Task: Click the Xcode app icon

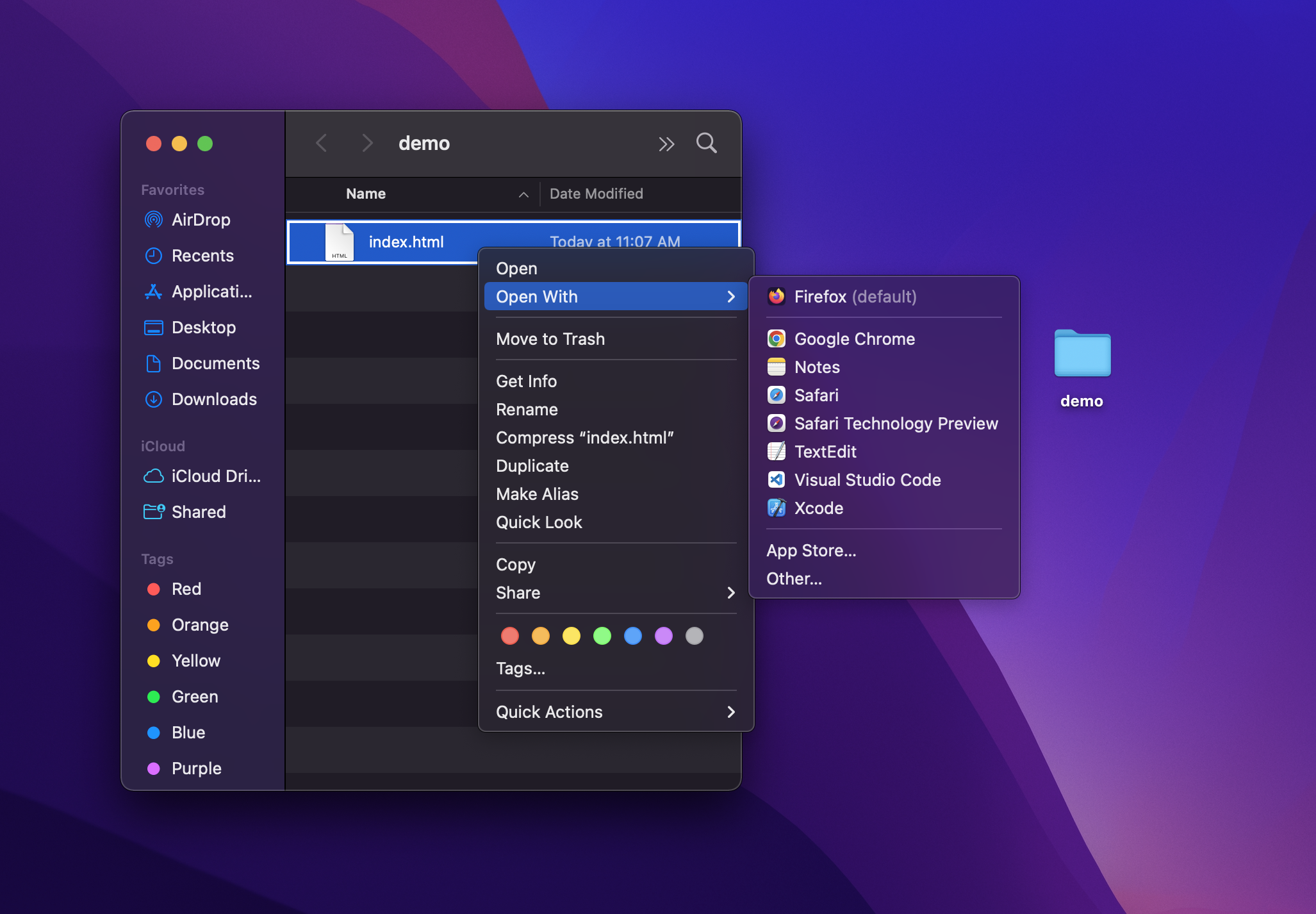Action: tap(777, 508)
